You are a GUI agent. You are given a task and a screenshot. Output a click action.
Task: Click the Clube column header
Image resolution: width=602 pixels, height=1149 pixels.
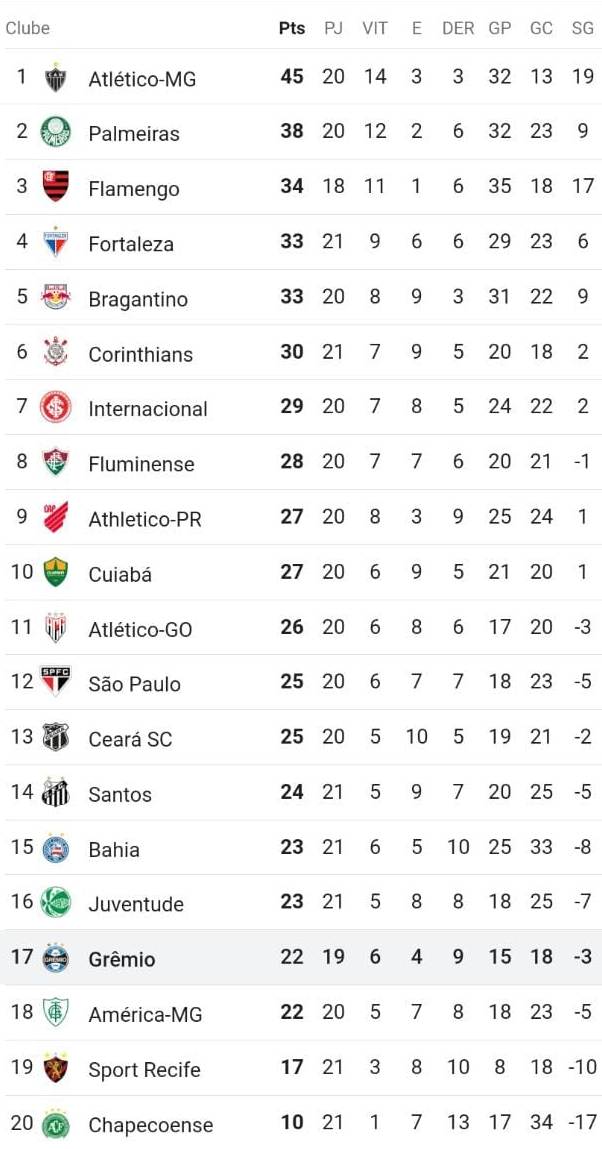(x=27, y=28)
